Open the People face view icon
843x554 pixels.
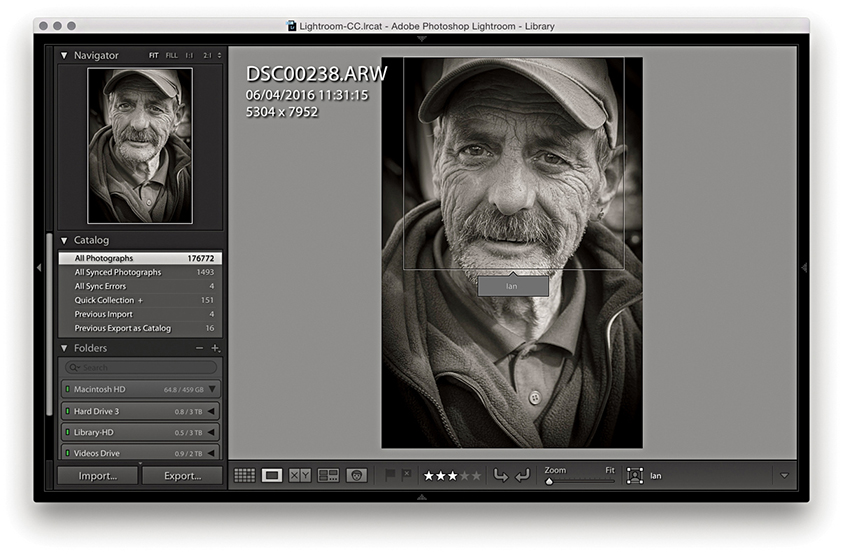357,476
